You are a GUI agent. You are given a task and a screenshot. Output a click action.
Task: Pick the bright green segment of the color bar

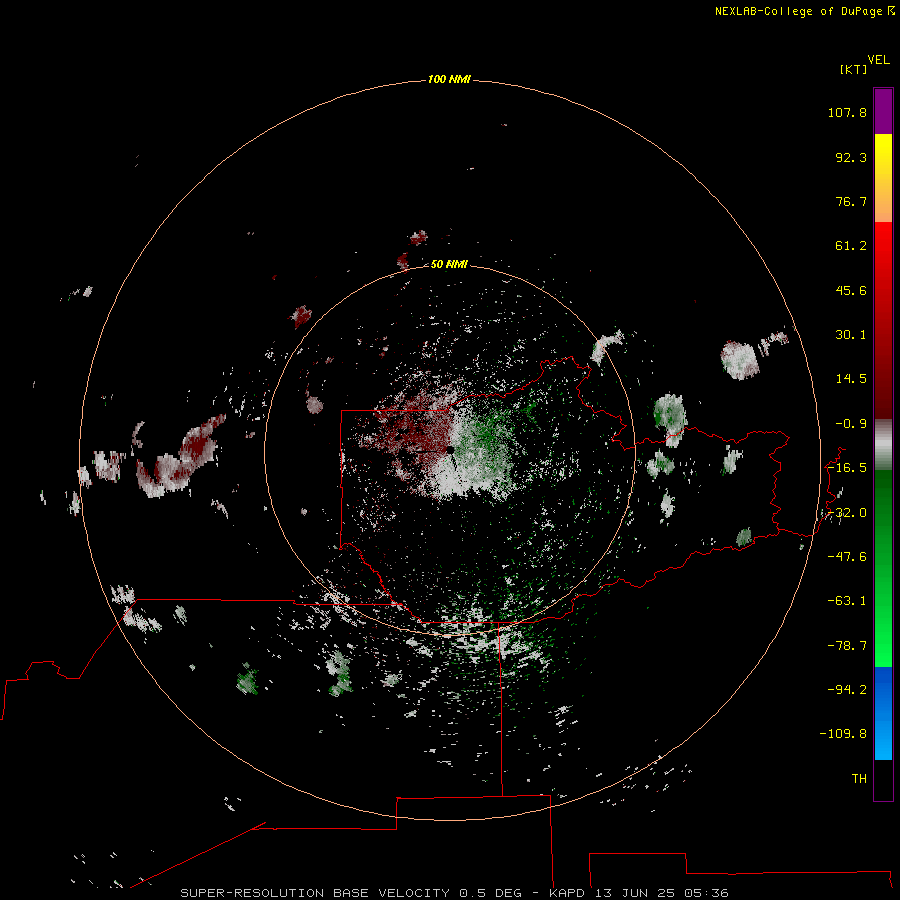(883, 568)
